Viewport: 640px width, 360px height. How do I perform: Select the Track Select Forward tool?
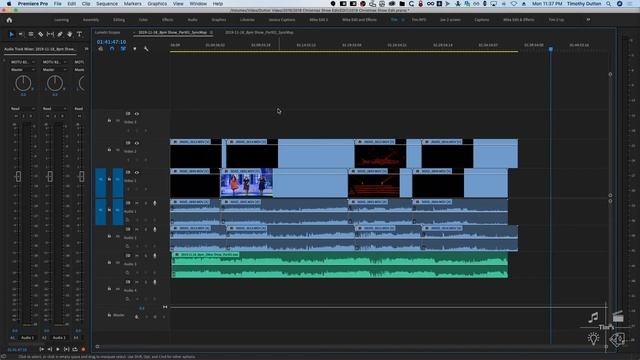click(21, 35)
